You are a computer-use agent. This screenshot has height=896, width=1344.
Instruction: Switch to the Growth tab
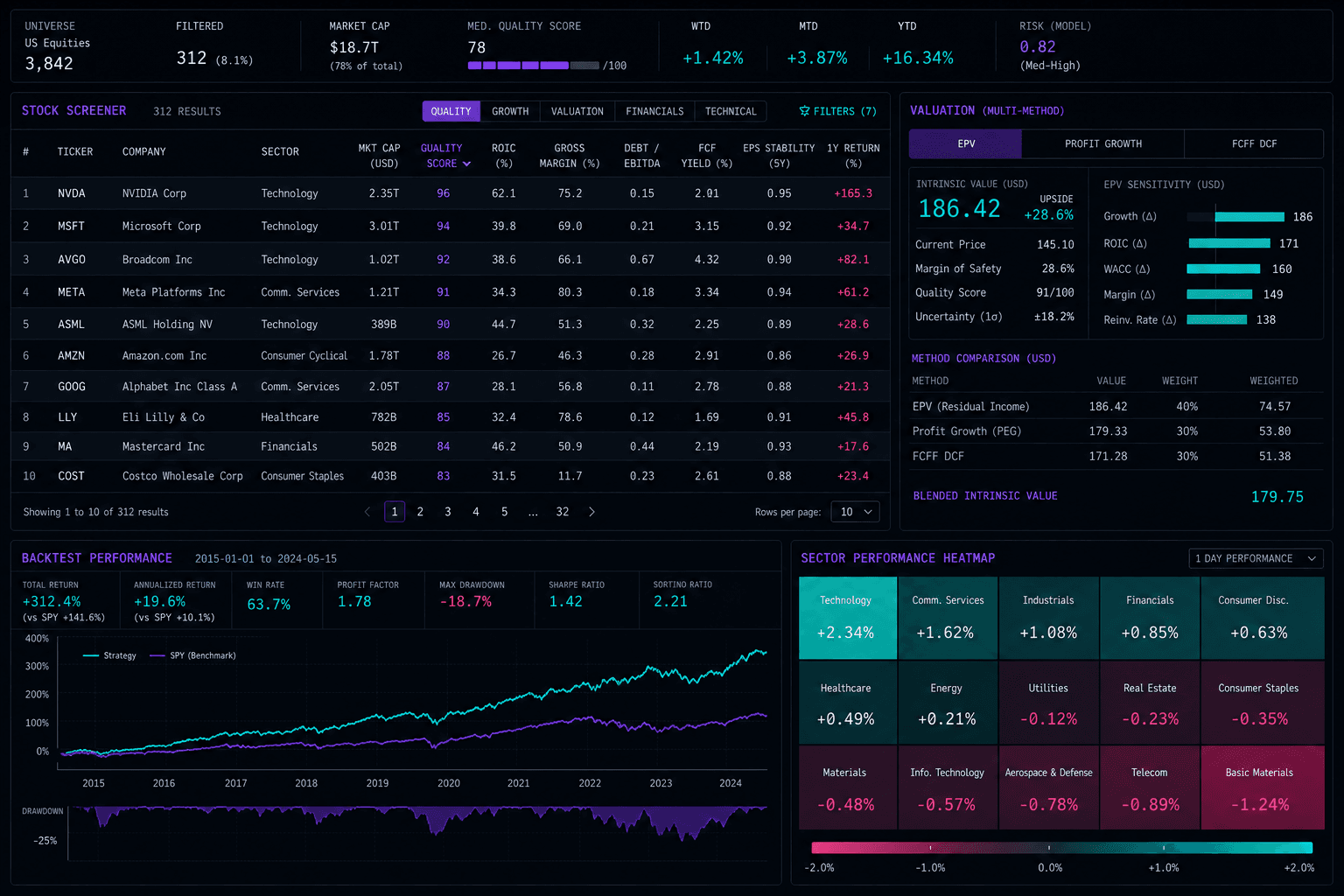pyautogui.click(x=510, y=111)
